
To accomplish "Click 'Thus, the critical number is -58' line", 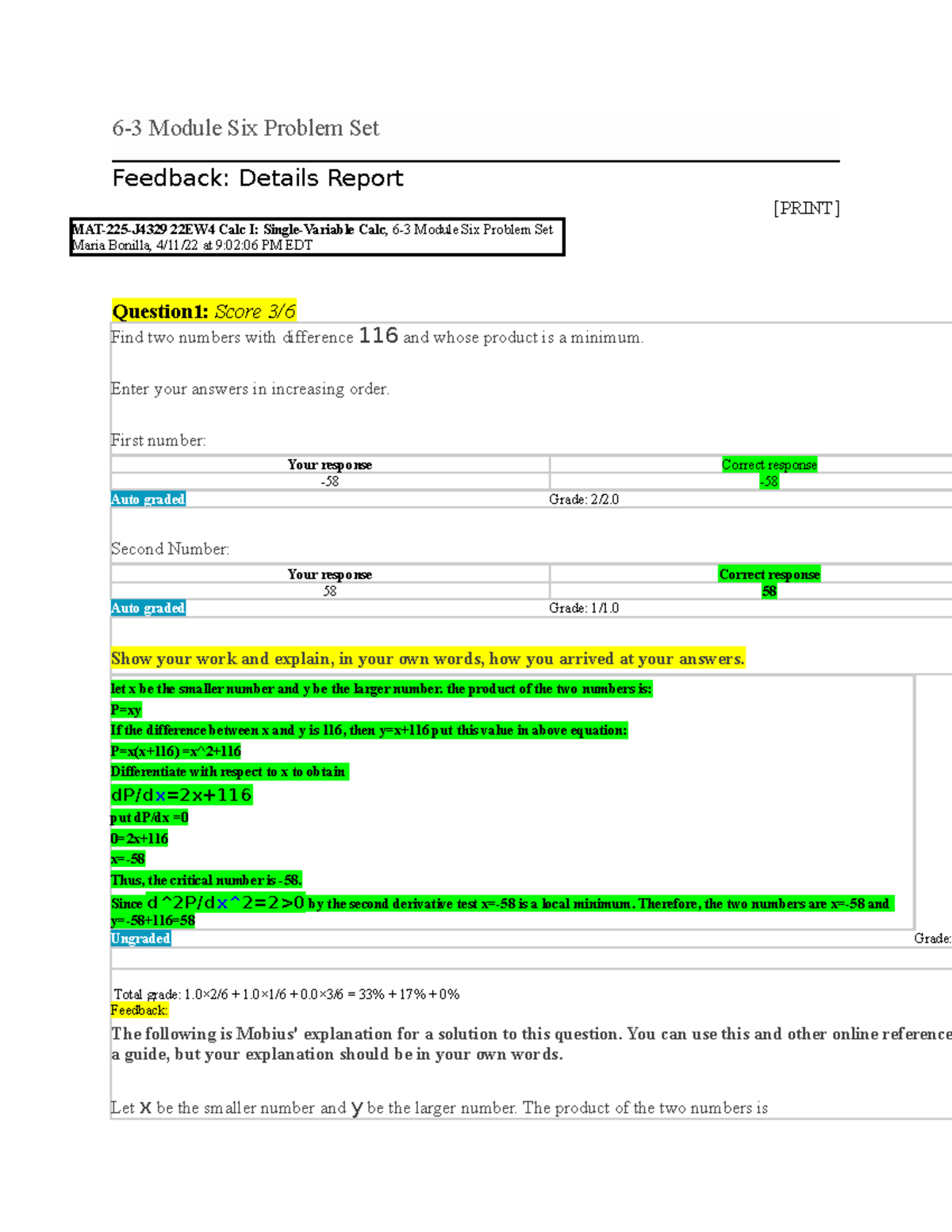I will click(x=206, y=880).
